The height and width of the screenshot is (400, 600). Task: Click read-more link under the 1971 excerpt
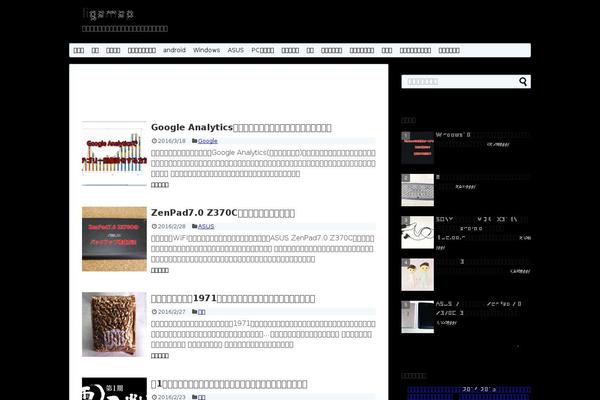160,356
